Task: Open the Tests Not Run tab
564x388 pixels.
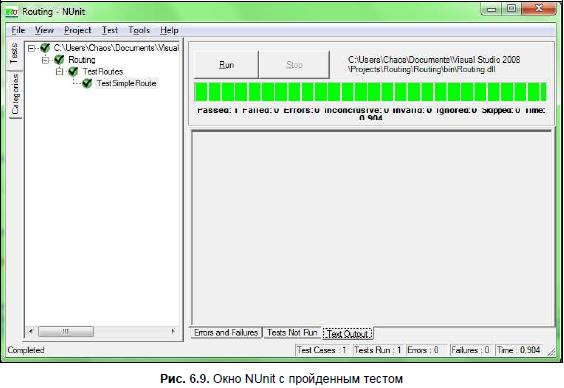Action: tap(292, 333)
